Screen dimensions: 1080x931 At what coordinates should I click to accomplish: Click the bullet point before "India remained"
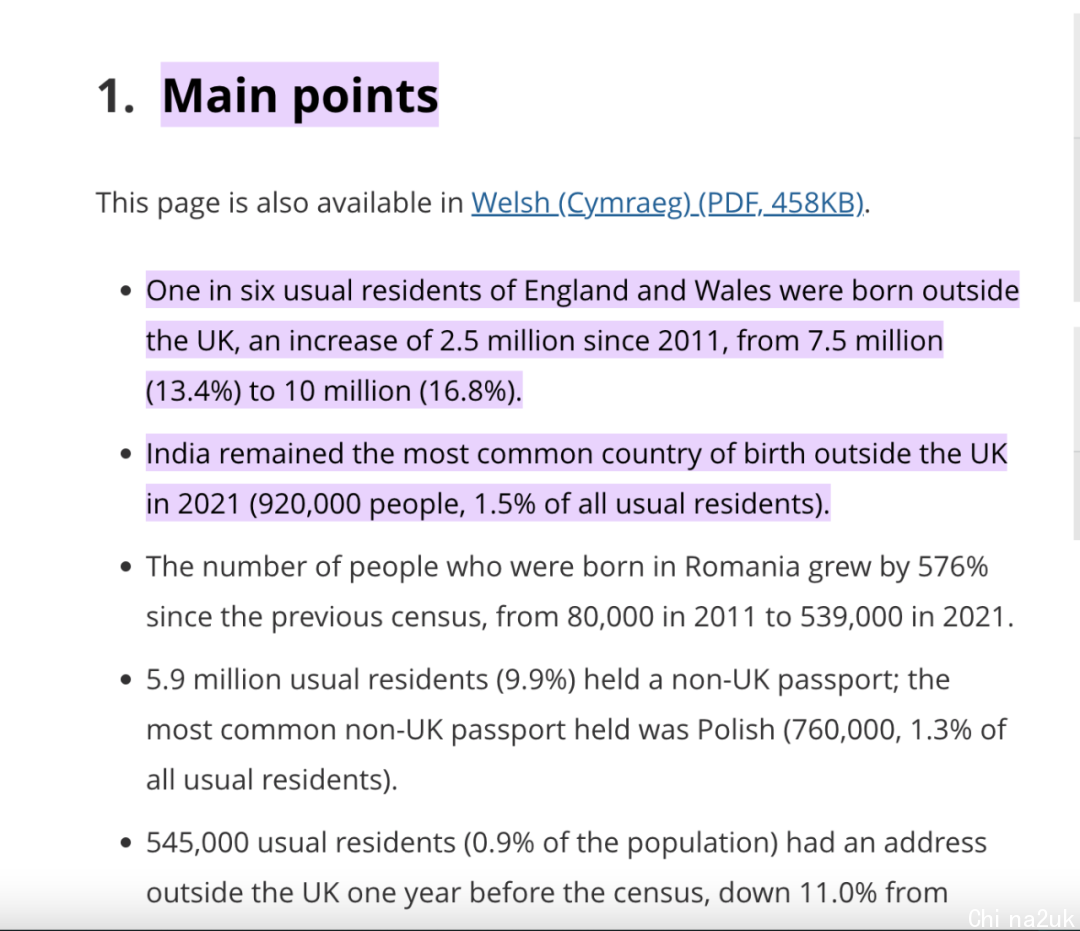pyautogui.click(x=125, y=455)
